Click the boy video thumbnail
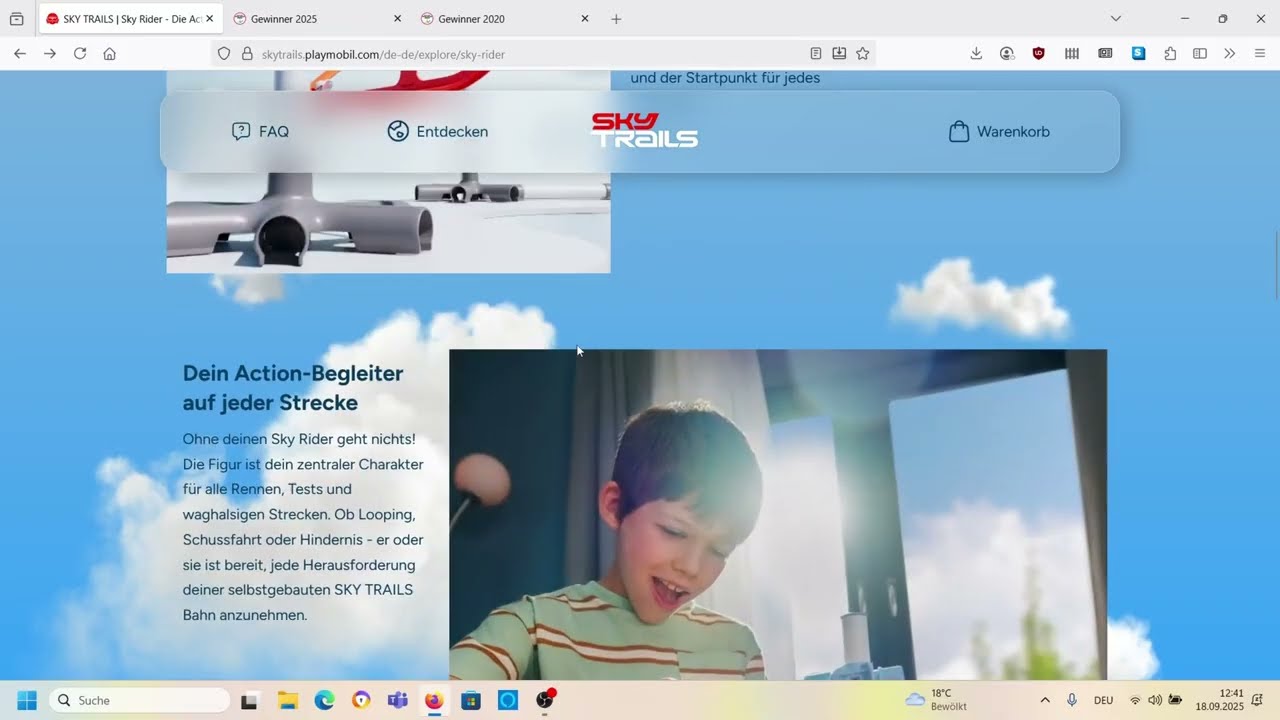 coord(778,515)
